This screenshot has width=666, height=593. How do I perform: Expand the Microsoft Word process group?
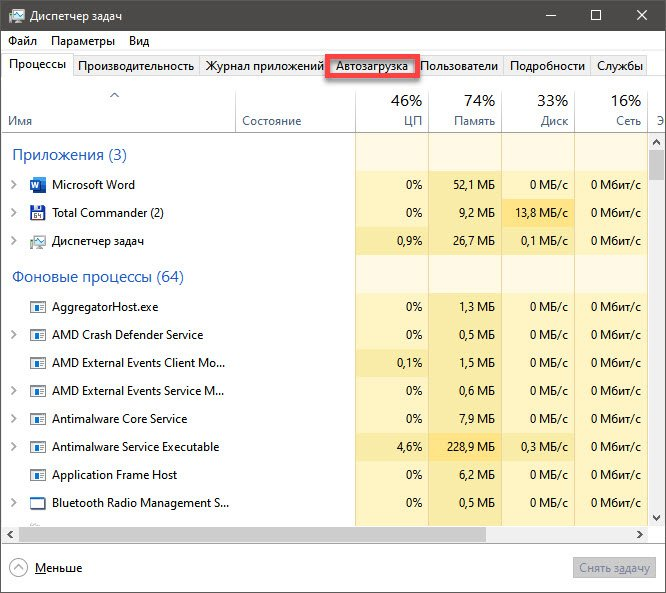[x=14, y=185]
